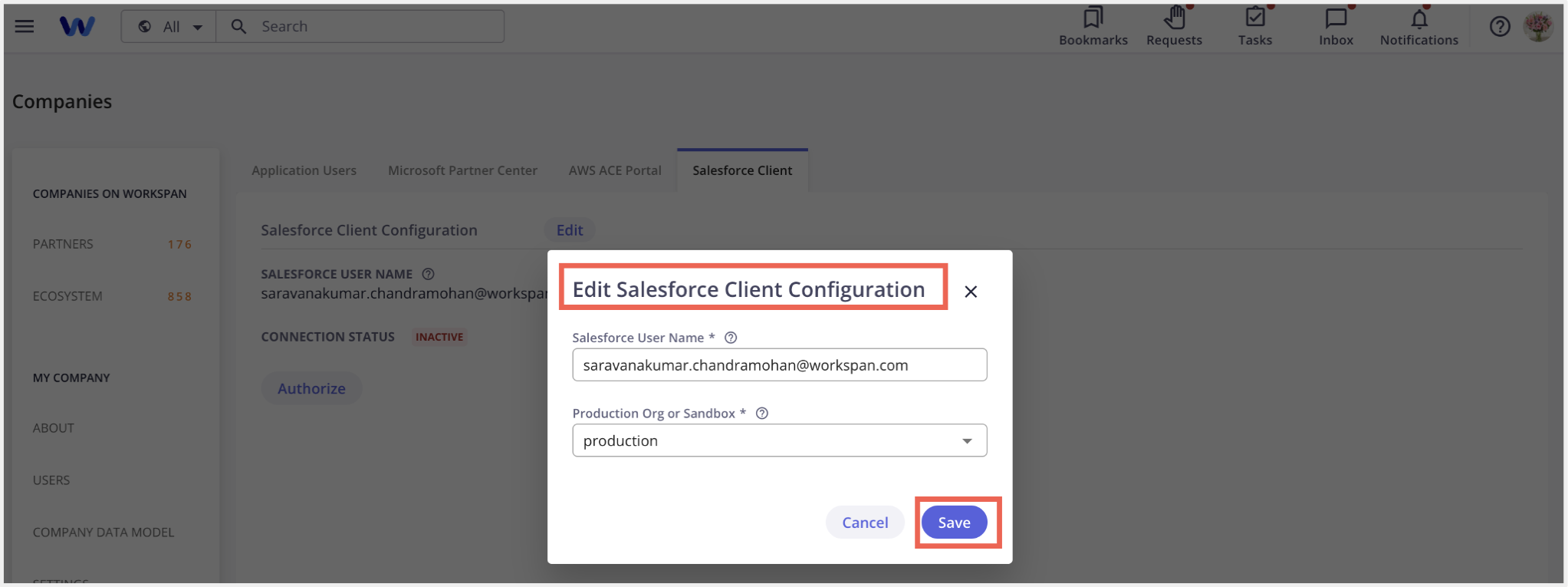
Task: Open Bookmarks from the top bar
Action: pos(1093,26)
